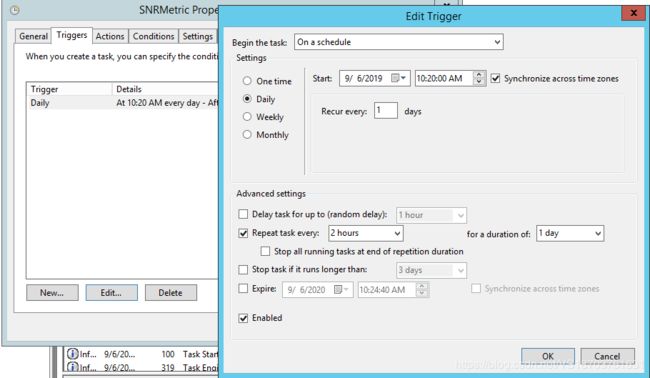The width and height of the screenshot is (650, 378).
Task: Click event ID 319 in history list
Action: tap(168, 367)
